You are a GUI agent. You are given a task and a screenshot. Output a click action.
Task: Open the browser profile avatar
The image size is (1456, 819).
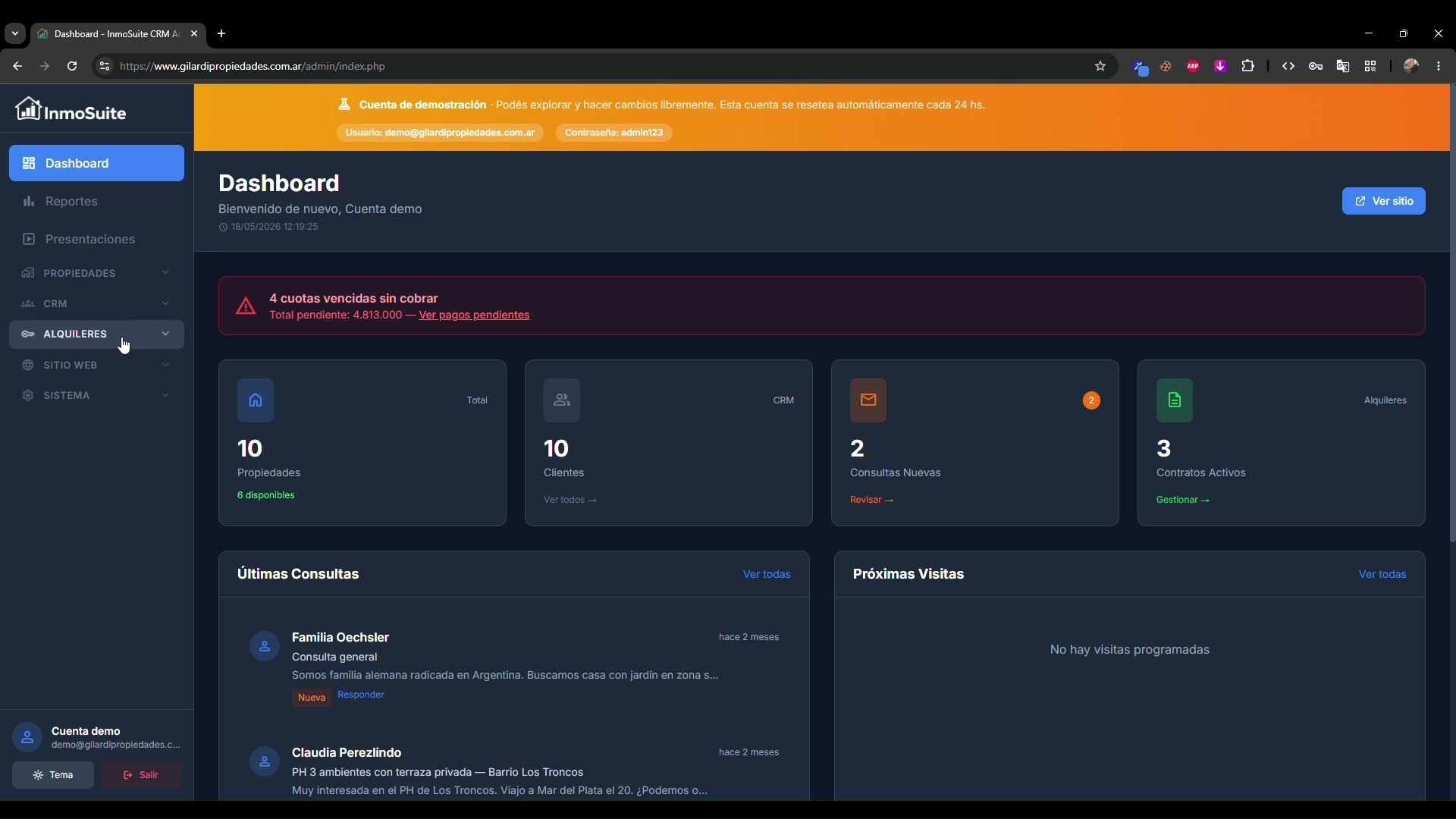click(1411, 66)
